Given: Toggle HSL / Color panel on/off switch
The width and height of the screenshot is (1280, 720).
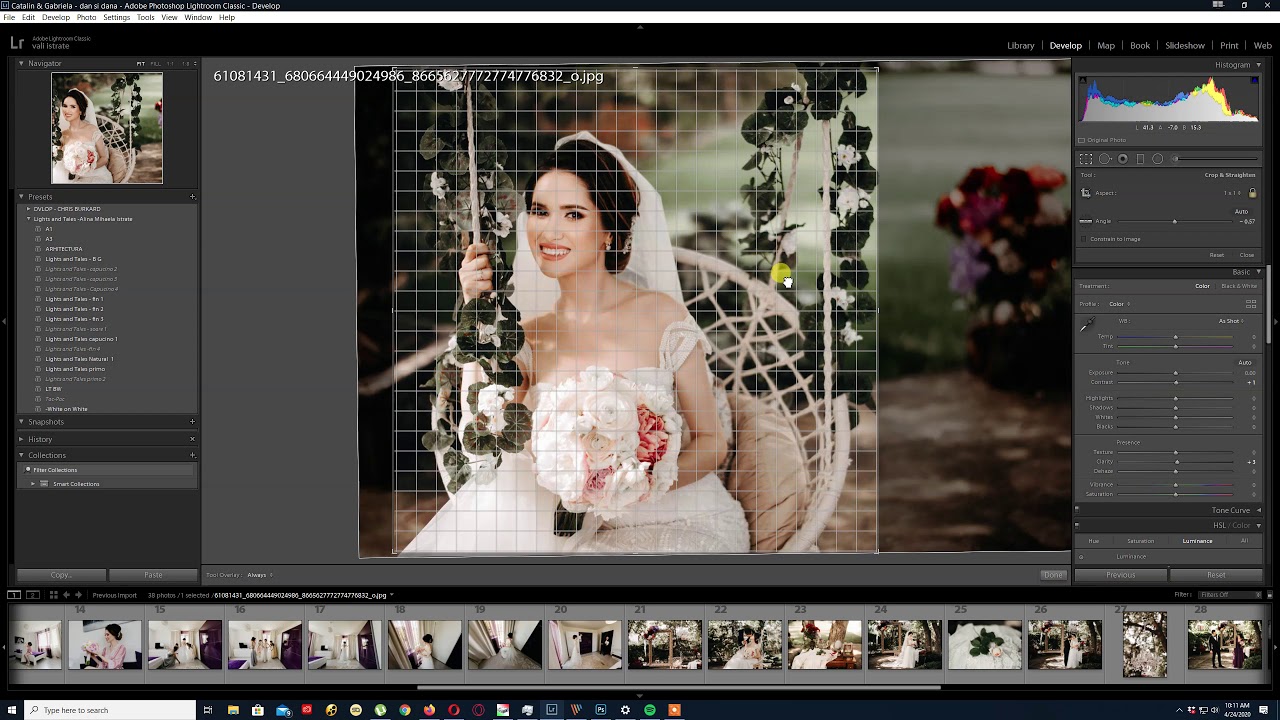Looking at the screenshot, I should pos(1077,525).
